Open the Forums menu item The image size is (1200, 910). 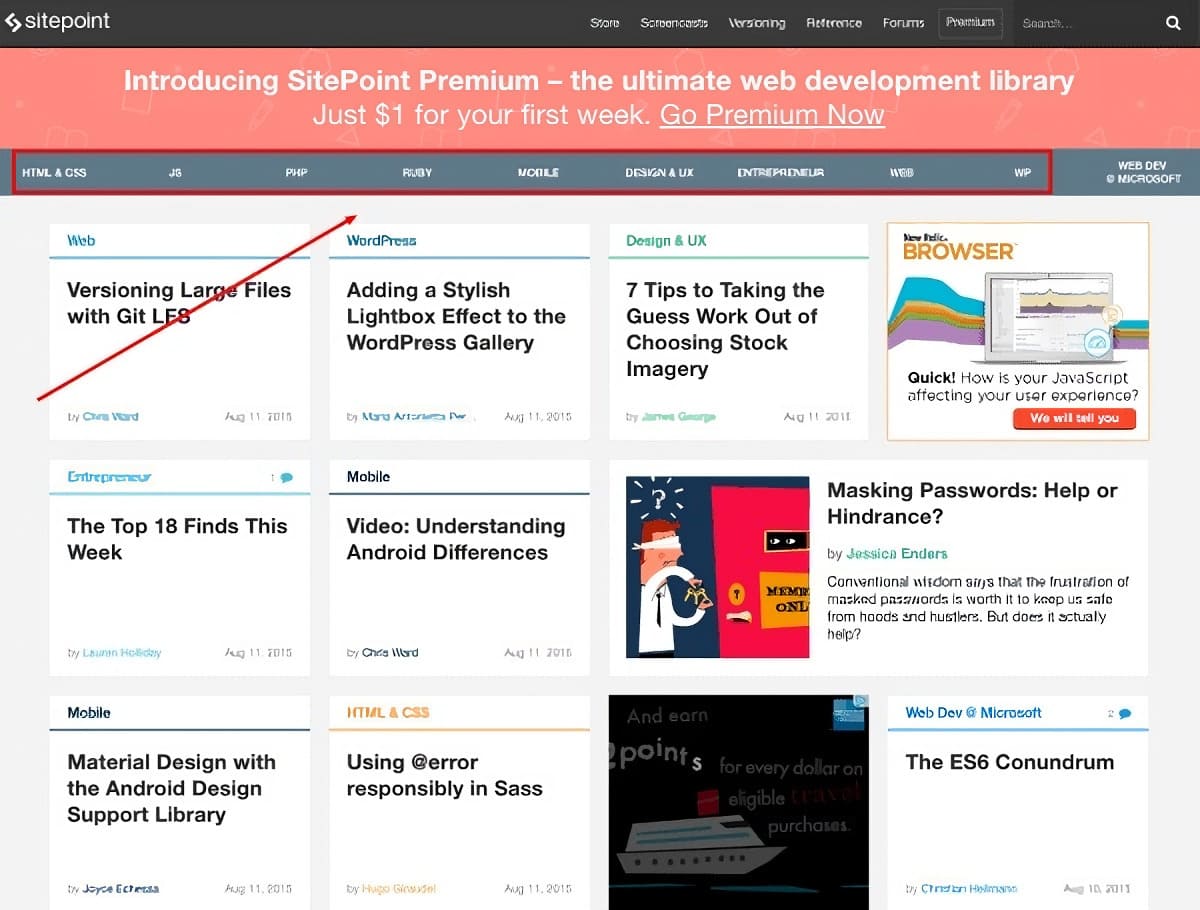tap(903, 23)
